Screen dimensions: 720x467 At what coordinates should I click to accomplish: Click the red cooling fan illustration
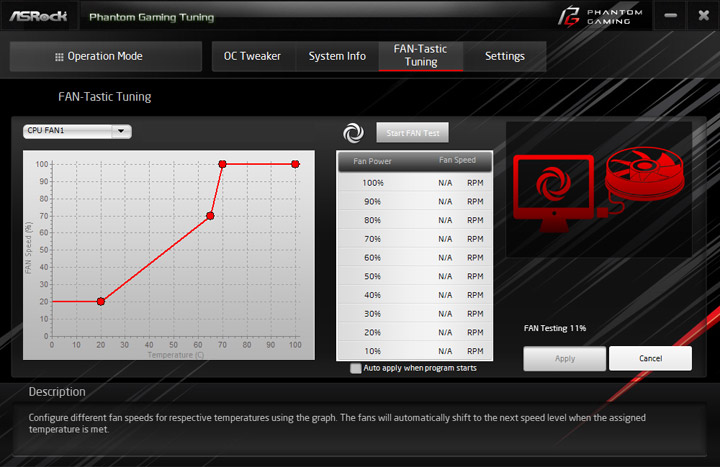[644, 174]
